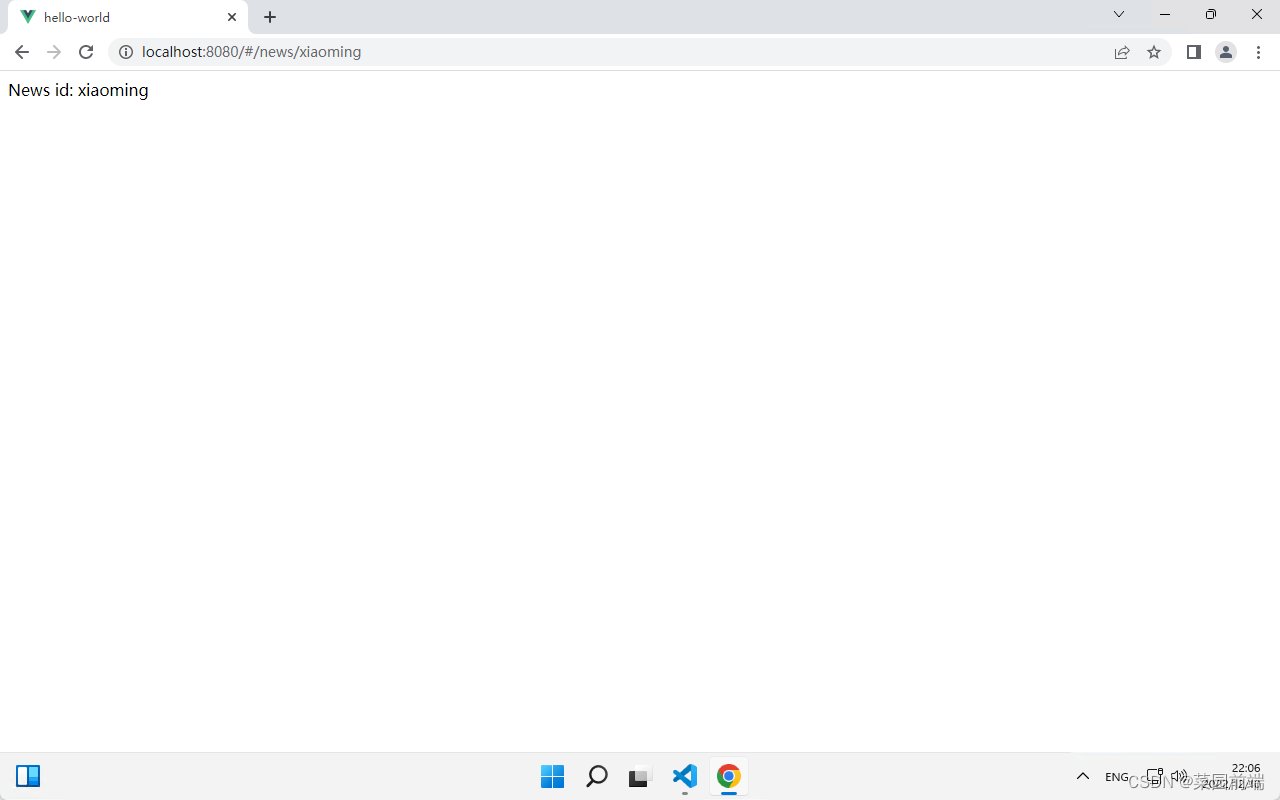Share this page icon
This screenshot has width=1280, height=800.
click(x=1122, y=52)
